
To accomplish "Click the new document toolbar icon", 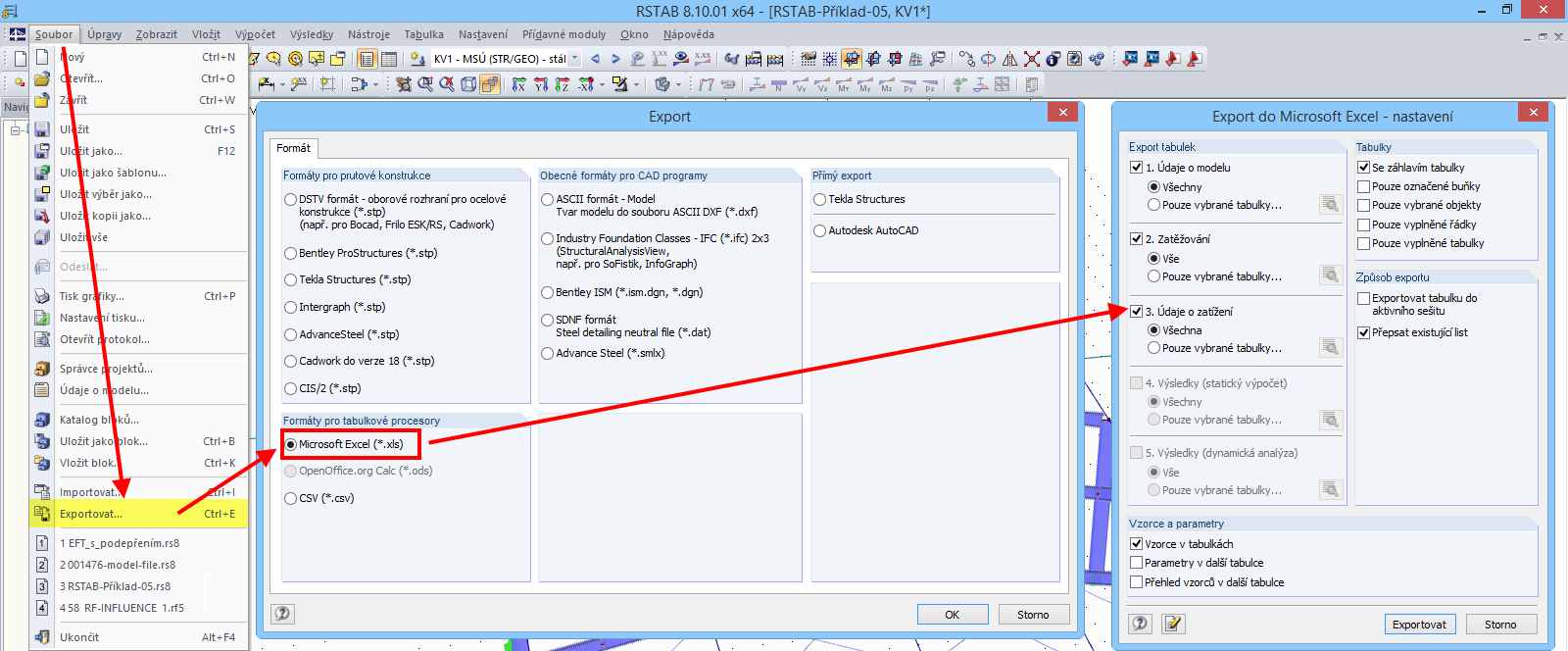I will 19,58.
